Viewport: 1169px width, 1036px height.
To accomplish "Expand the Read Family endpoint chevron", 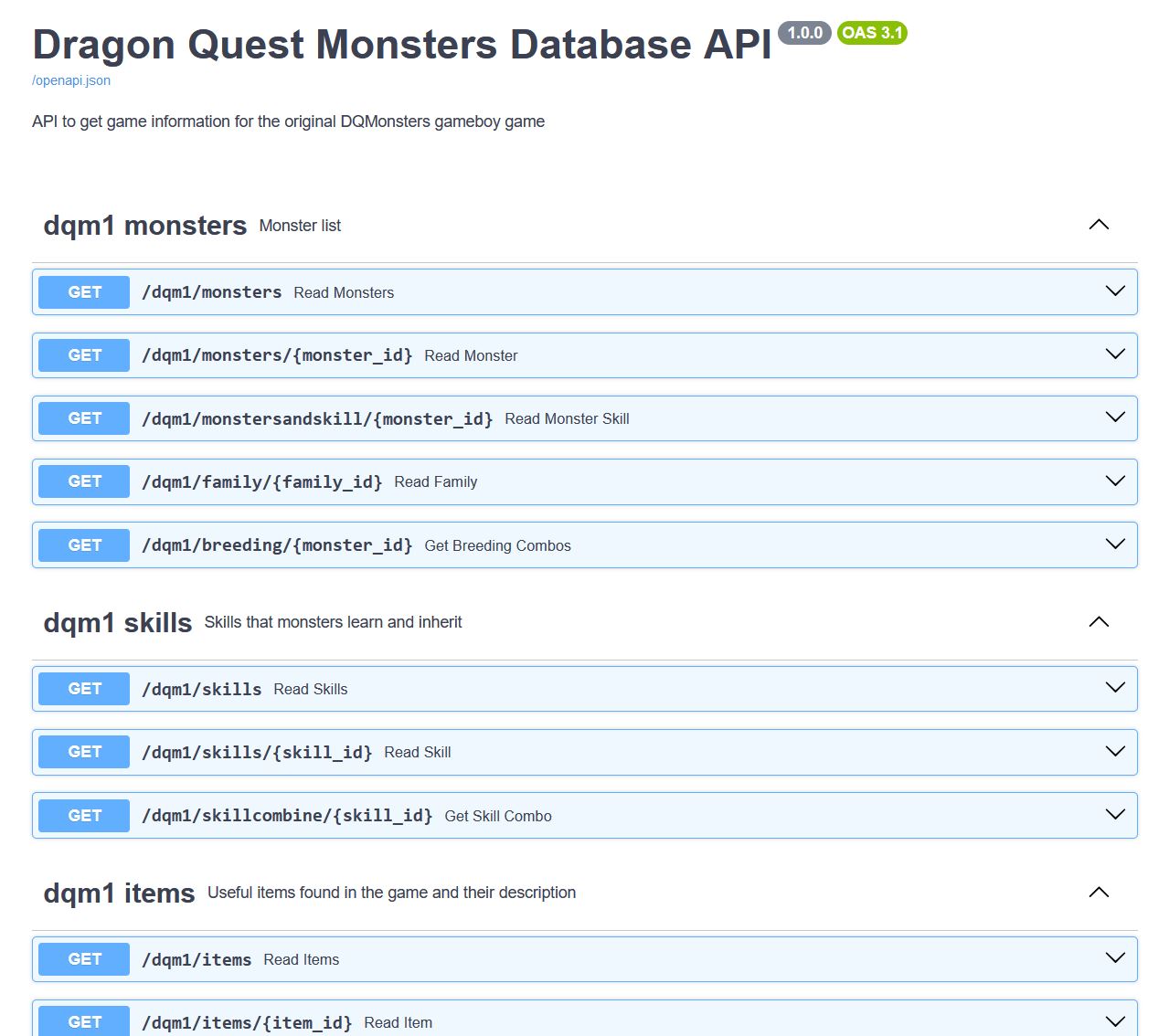I will tap(1115, 481).
